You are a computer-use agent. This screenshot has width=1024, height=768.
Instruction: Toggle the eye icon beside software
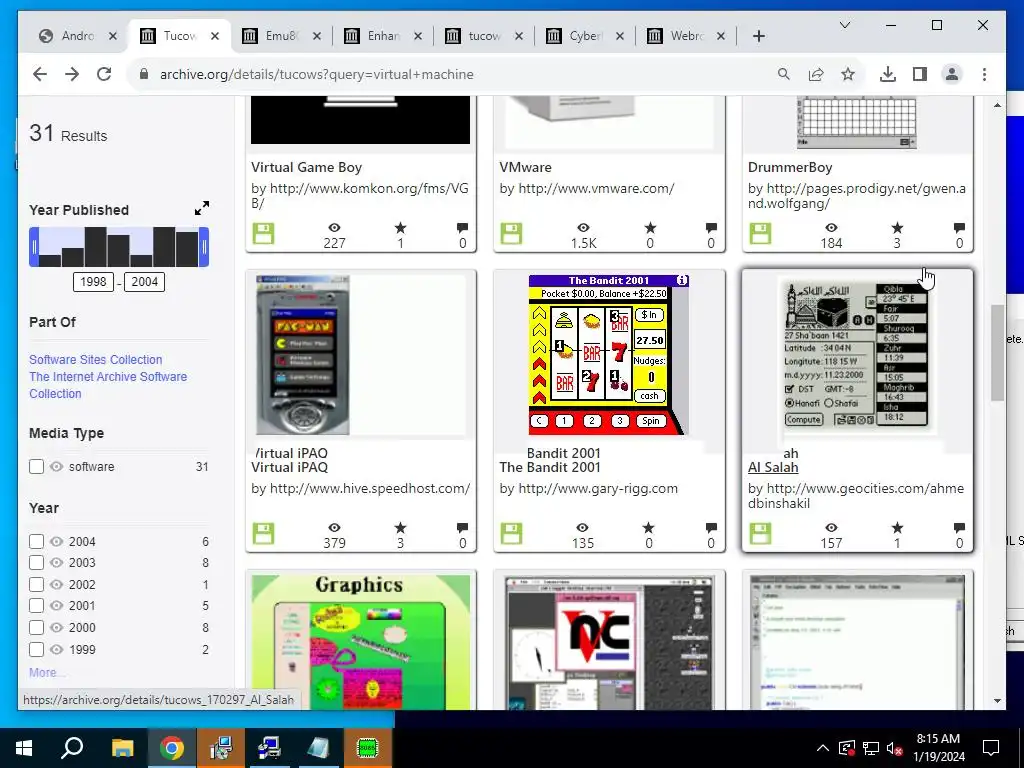pyautogui.click(x=57, y=466)
